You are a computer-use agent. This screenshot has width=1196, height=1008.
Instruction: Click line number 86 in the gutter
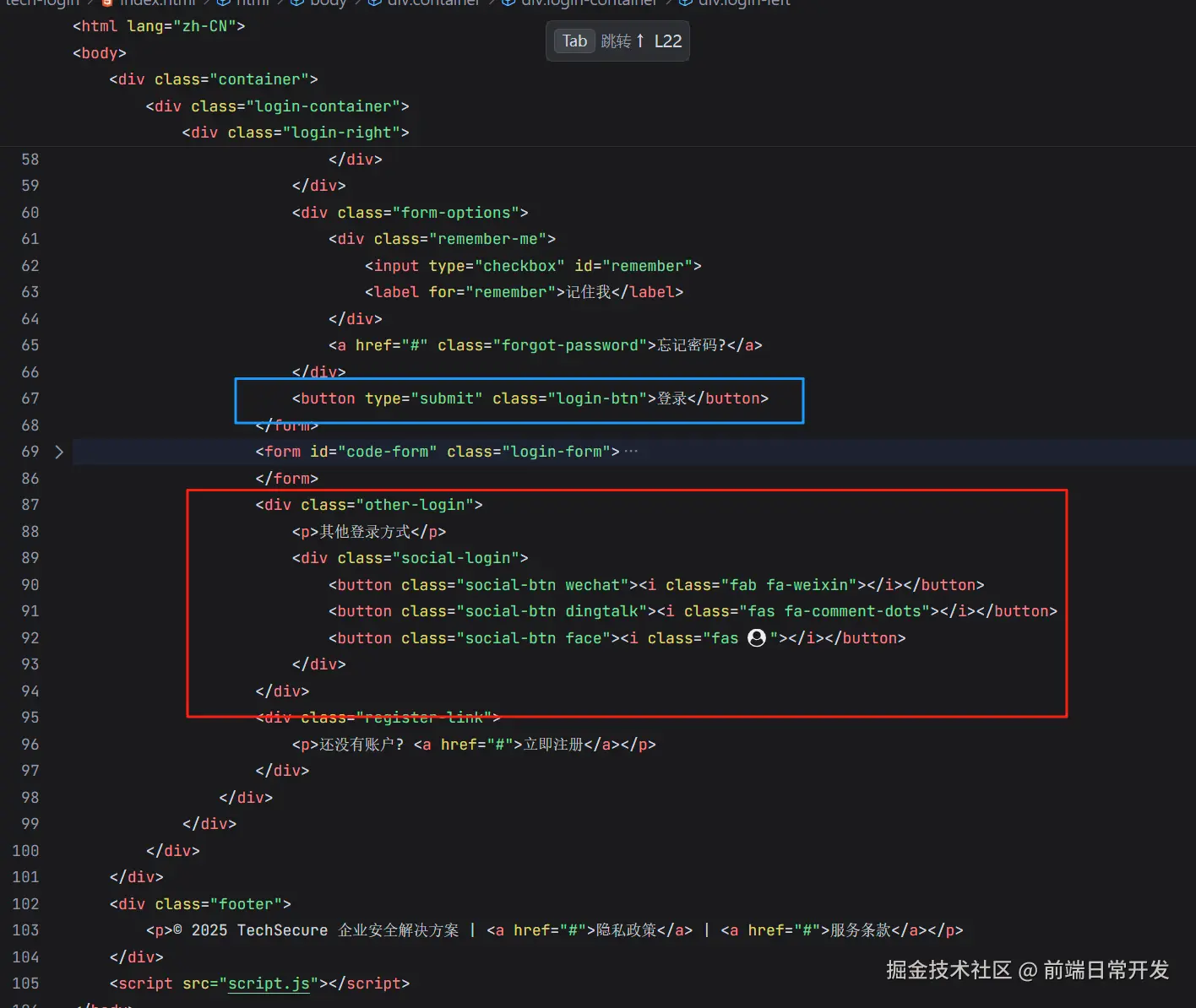(x=30, y=479)
